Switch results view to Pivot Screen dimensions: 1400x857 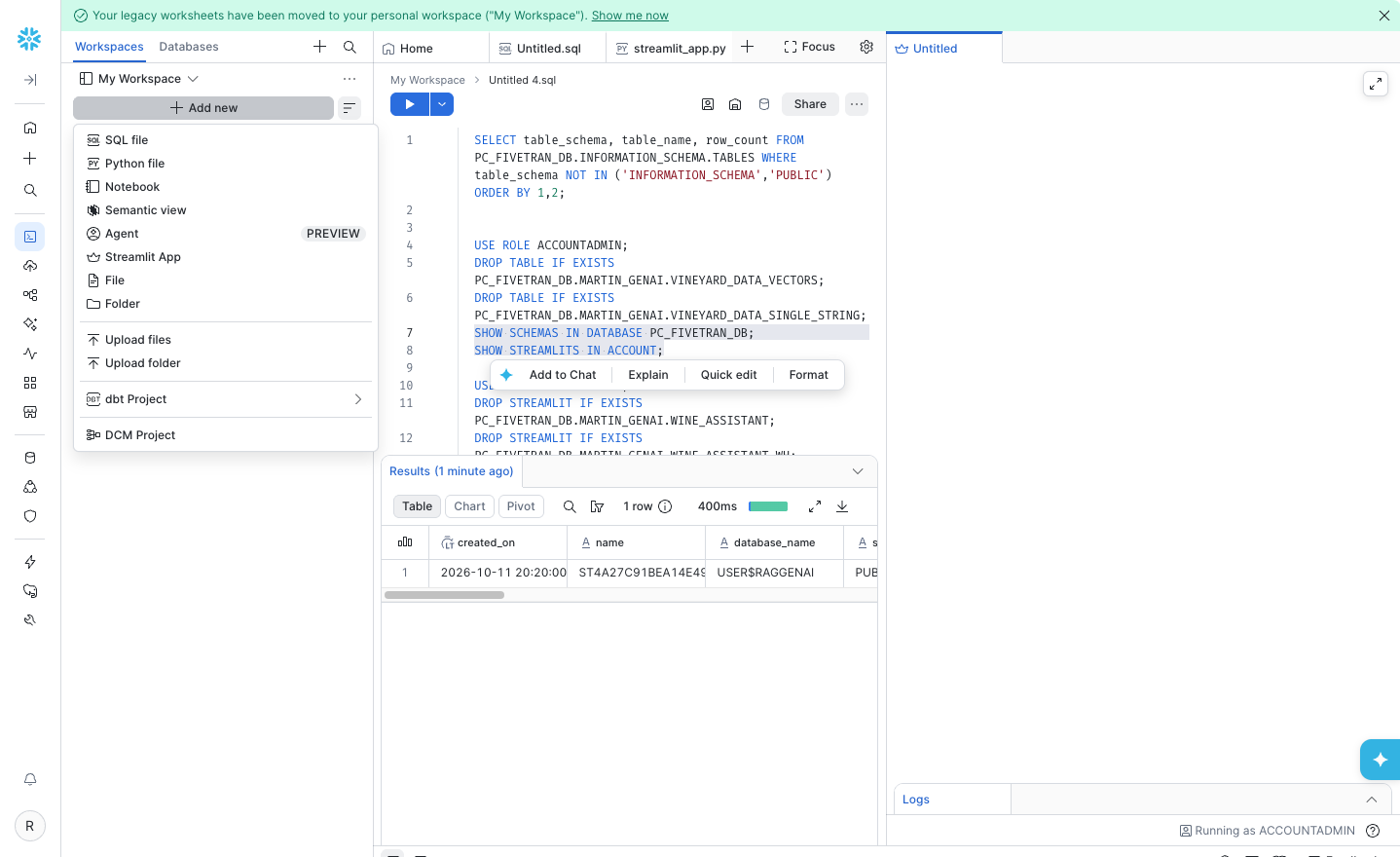(521, 506)
